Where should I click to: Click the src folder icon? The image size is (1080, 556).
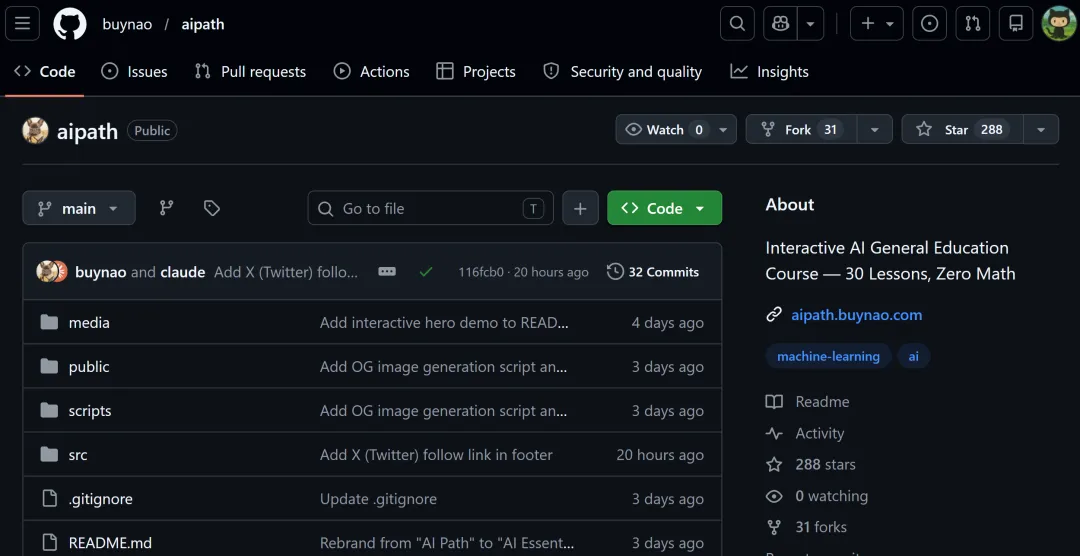pyautogui.click(x=49, y=455)
